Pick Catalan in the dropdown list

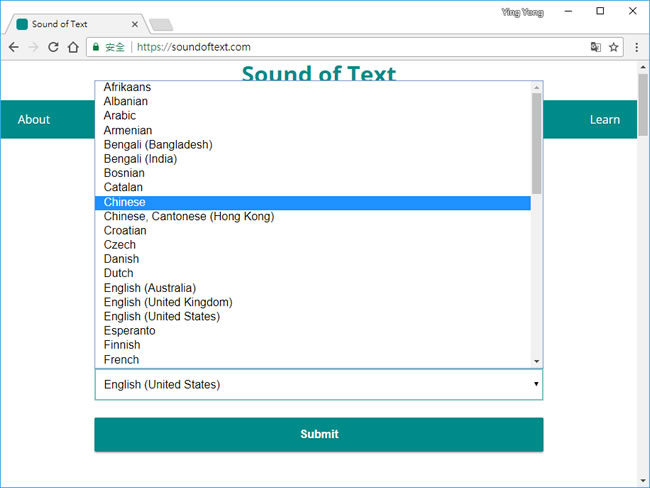[313, 187]
